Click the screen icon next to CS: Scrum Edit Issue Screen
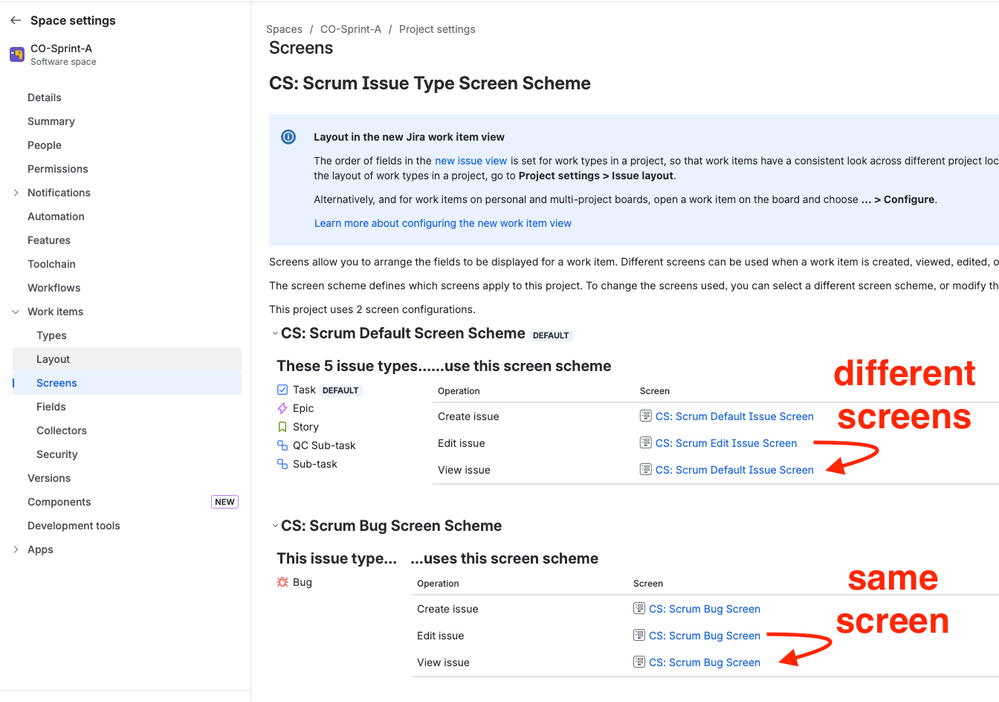This screenshot has height=702, width=999. click(645, 443)
